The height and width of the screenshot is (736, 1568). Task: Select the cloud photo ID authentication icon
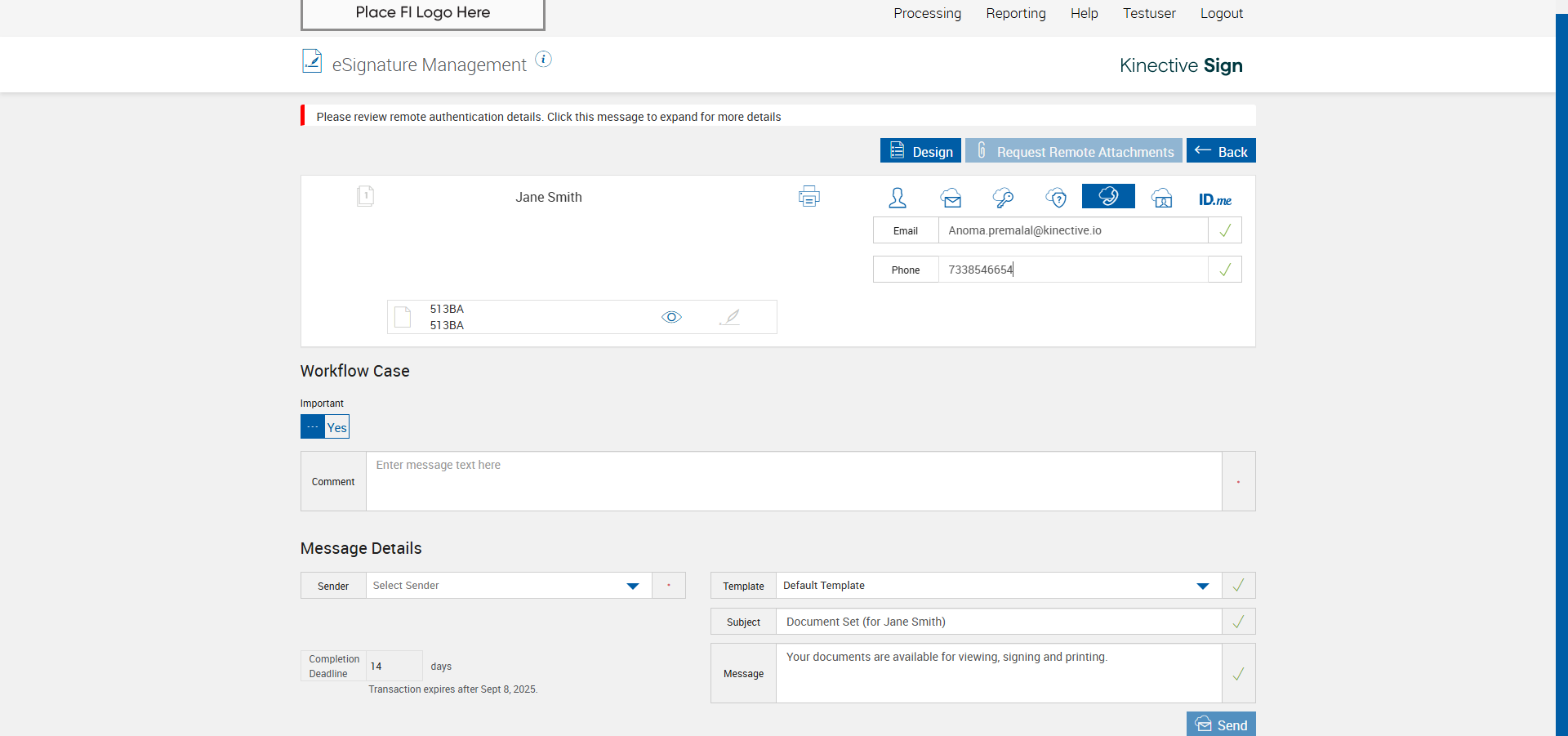click(1161, 198)
